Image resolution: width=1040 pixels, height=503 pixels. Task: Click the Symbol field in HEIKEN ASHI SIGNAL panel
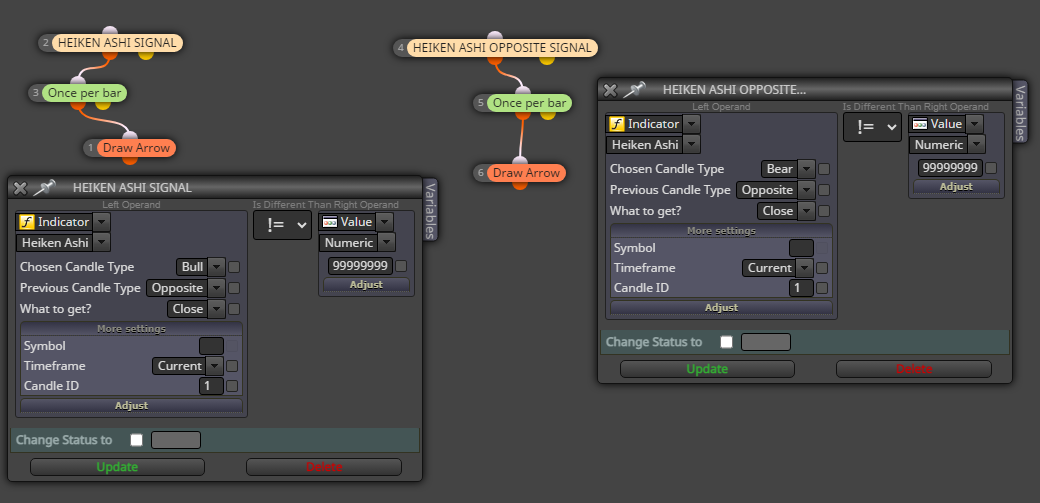click(x=212, y=346)
